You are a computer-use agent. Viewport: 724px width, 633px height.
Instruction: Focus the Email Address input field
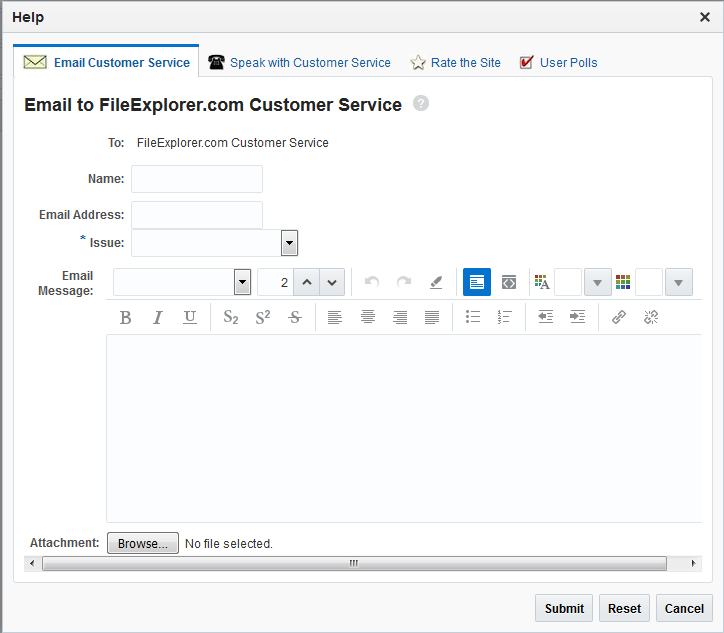(197, 215)
